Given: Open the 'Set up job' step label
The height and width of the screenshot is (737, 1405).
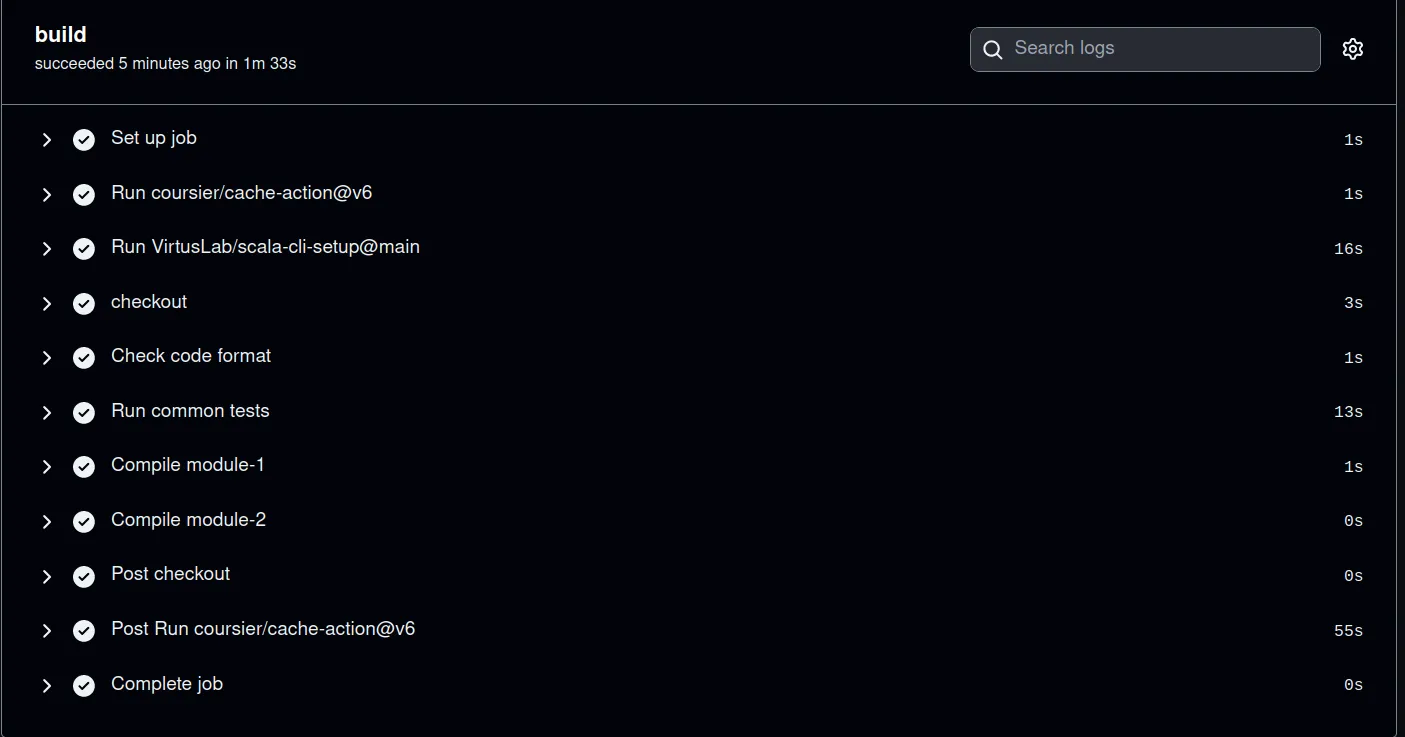Looking at the screenshot, I should (x=154, y=138).
